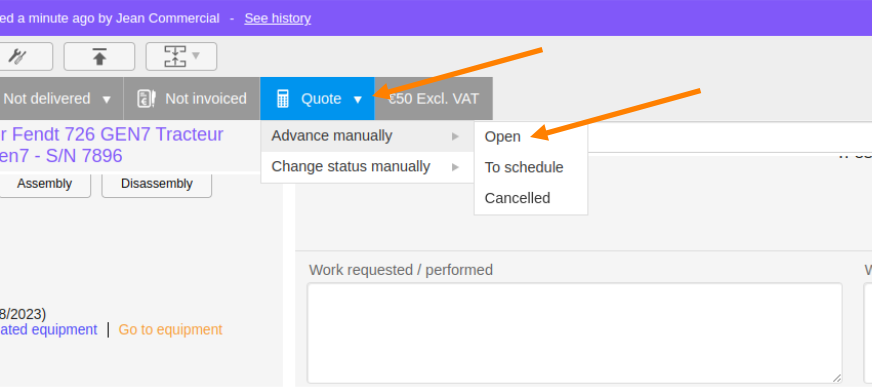Click the Excl. VAT amount segment
The image size is (872, 388).
434,99
